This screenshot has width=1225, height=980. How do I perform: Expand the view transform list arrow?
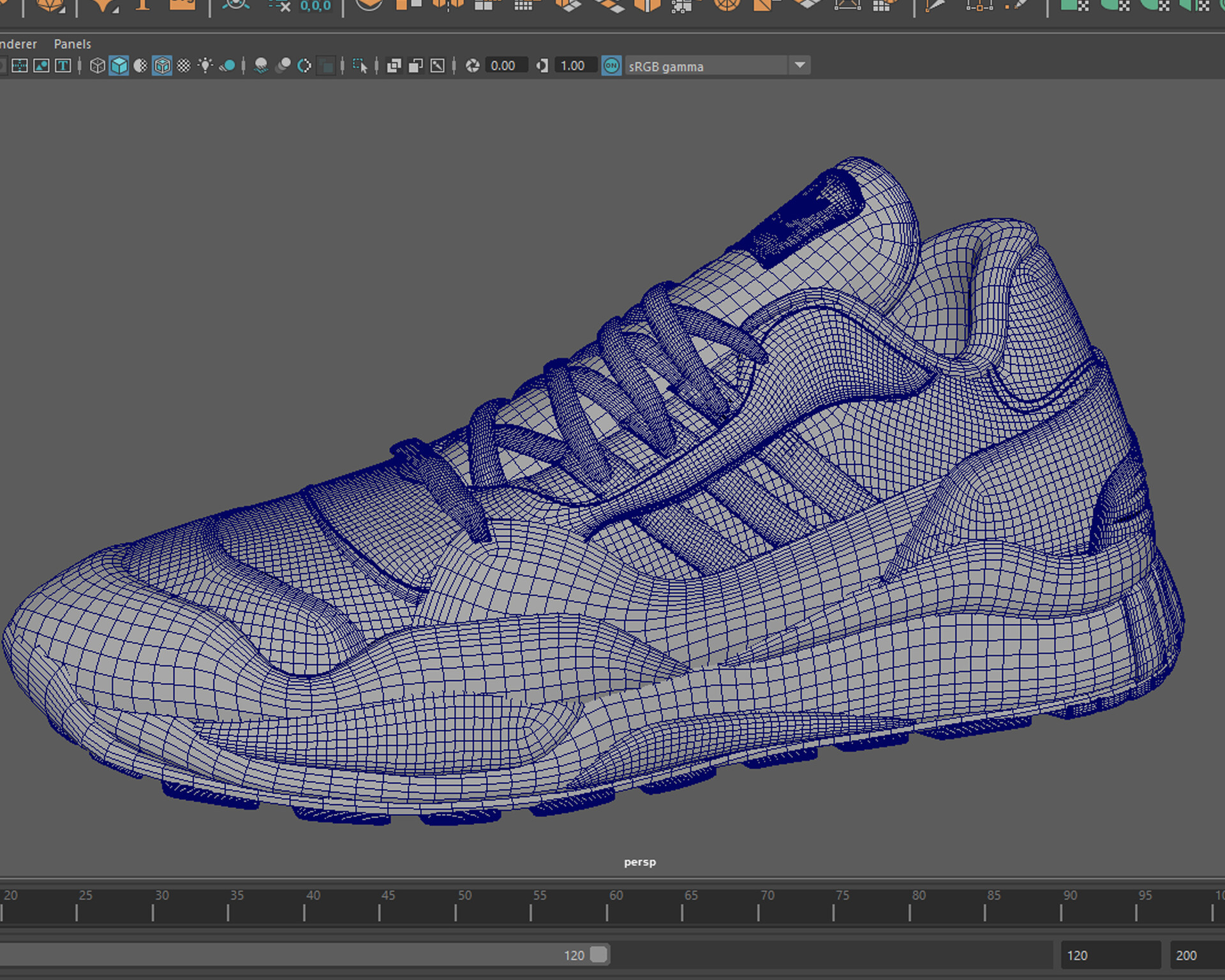click(801, 66)
